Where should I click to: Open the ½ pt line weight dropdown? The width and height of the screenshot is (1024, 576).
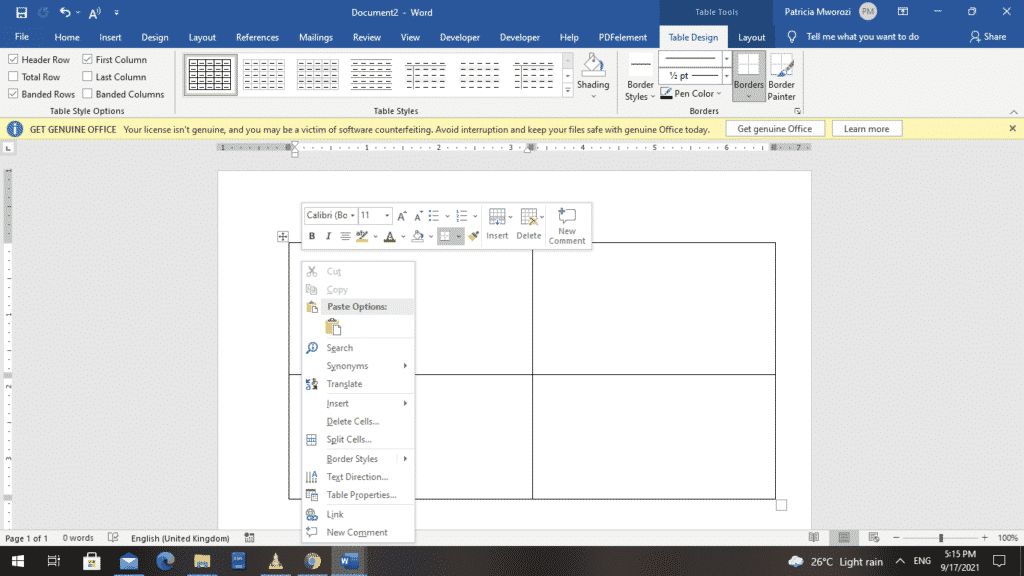coord(725,75)
